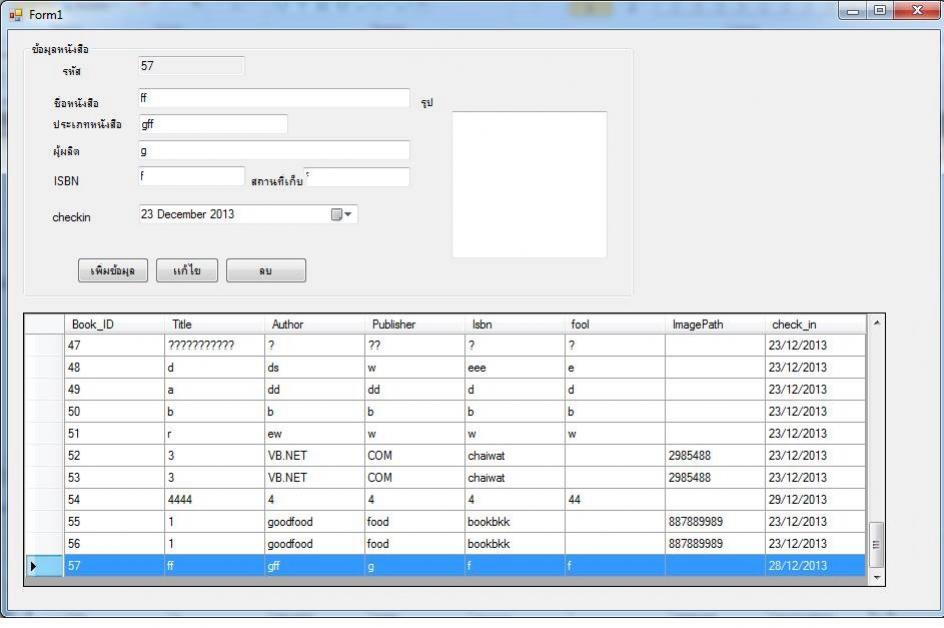Click the ชื่อหนังสือ text field containing 'ff'
This screenshot has width=944, height=628.
click(273, 98)
